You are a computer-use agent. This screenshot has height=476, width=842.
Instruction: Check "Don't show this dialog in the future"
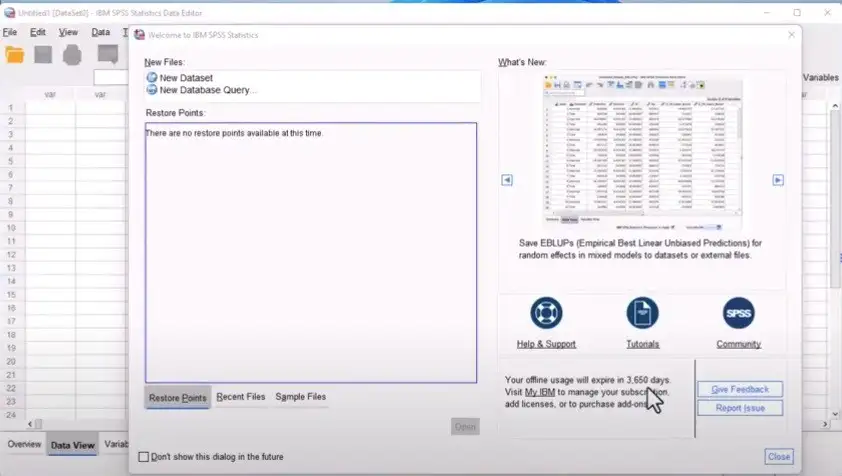tap(143, 457)
